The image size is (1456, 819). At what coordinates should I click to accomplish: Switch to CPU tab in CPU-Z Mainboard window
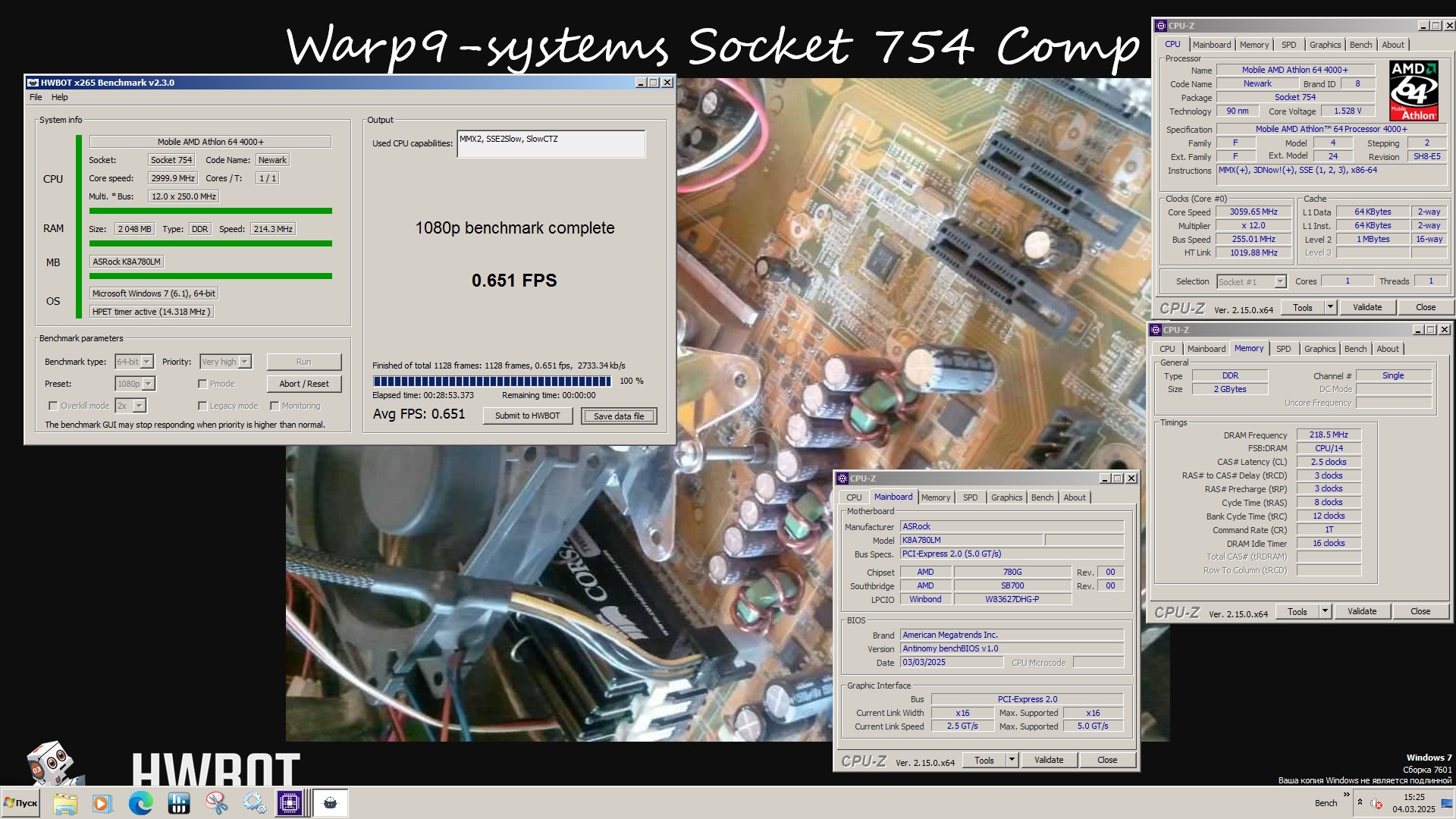point(854,497)
